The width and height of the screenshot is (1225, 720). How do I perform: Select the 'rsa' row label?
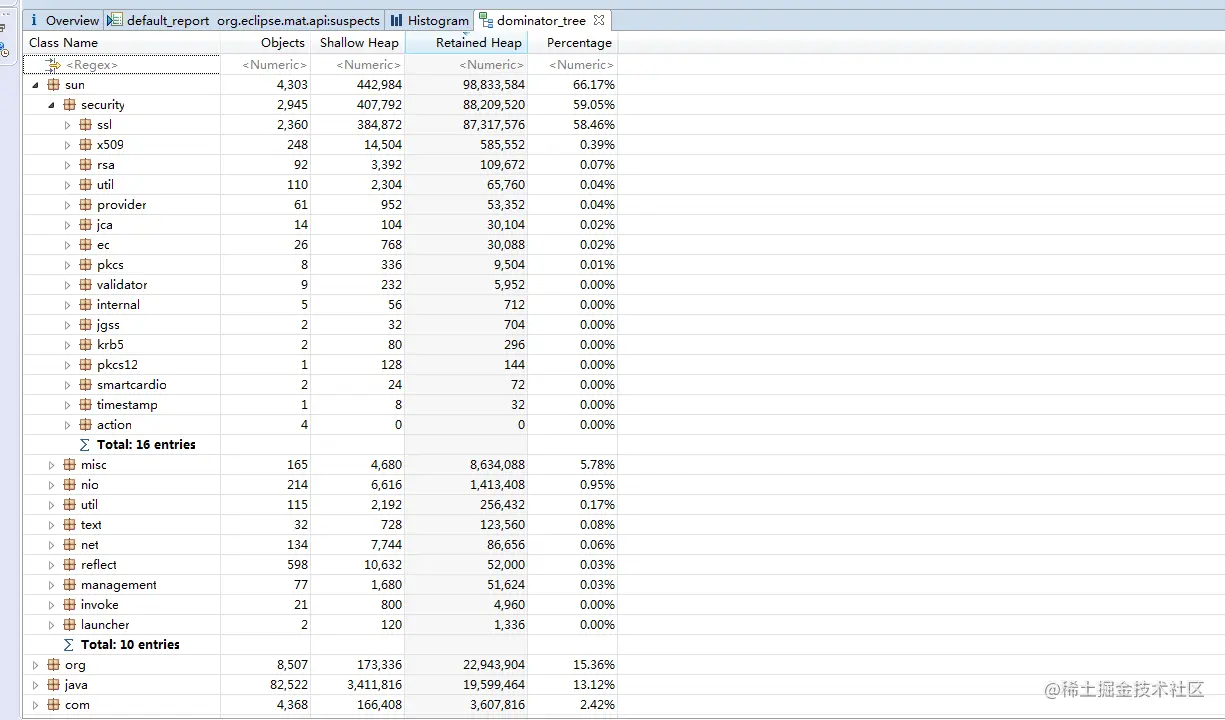point(106,165)
